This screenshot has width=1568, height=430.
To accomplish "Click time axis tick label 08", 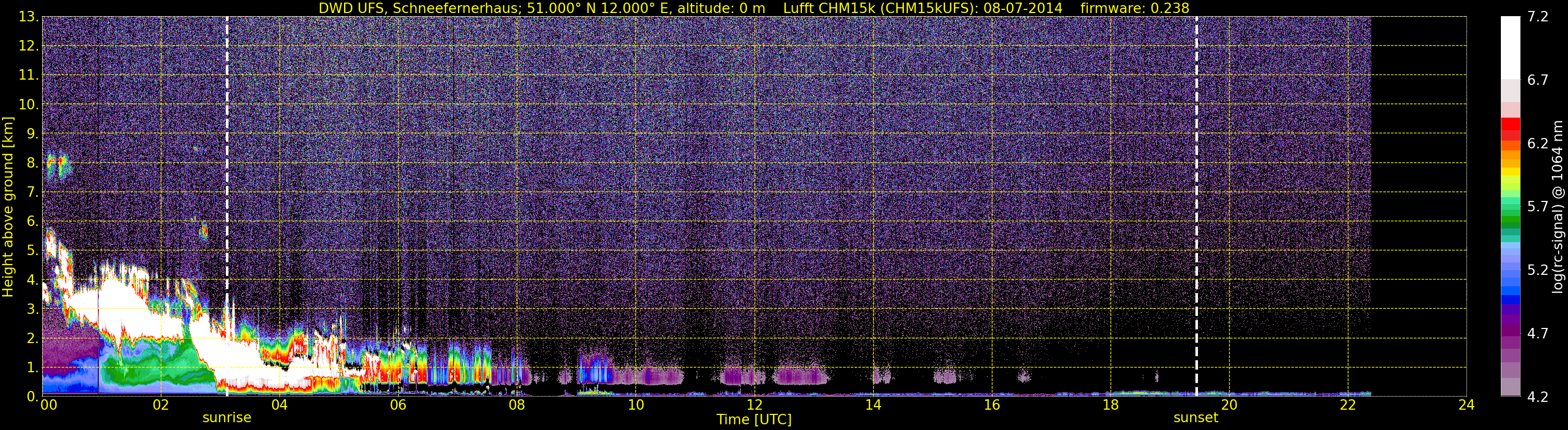I will (x=517, y=405).
